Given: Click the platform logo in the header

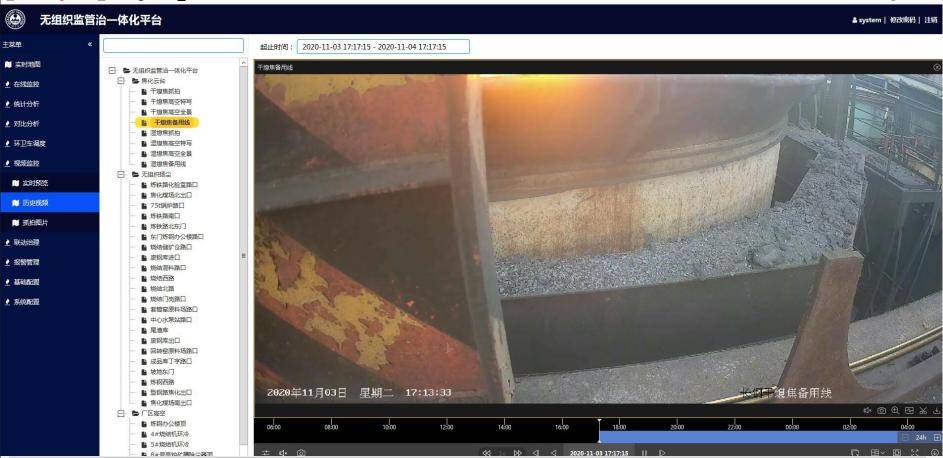Looking at the screenshot, I should click(x=16, y=20).
